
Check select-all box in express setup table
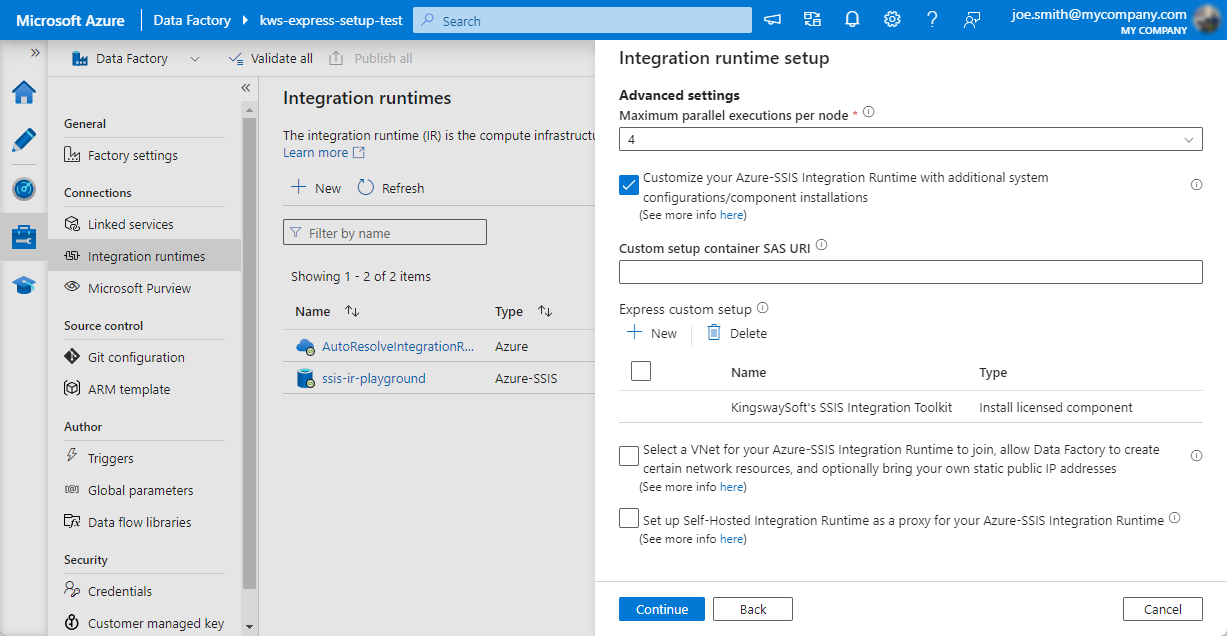[x=641, y=371]
